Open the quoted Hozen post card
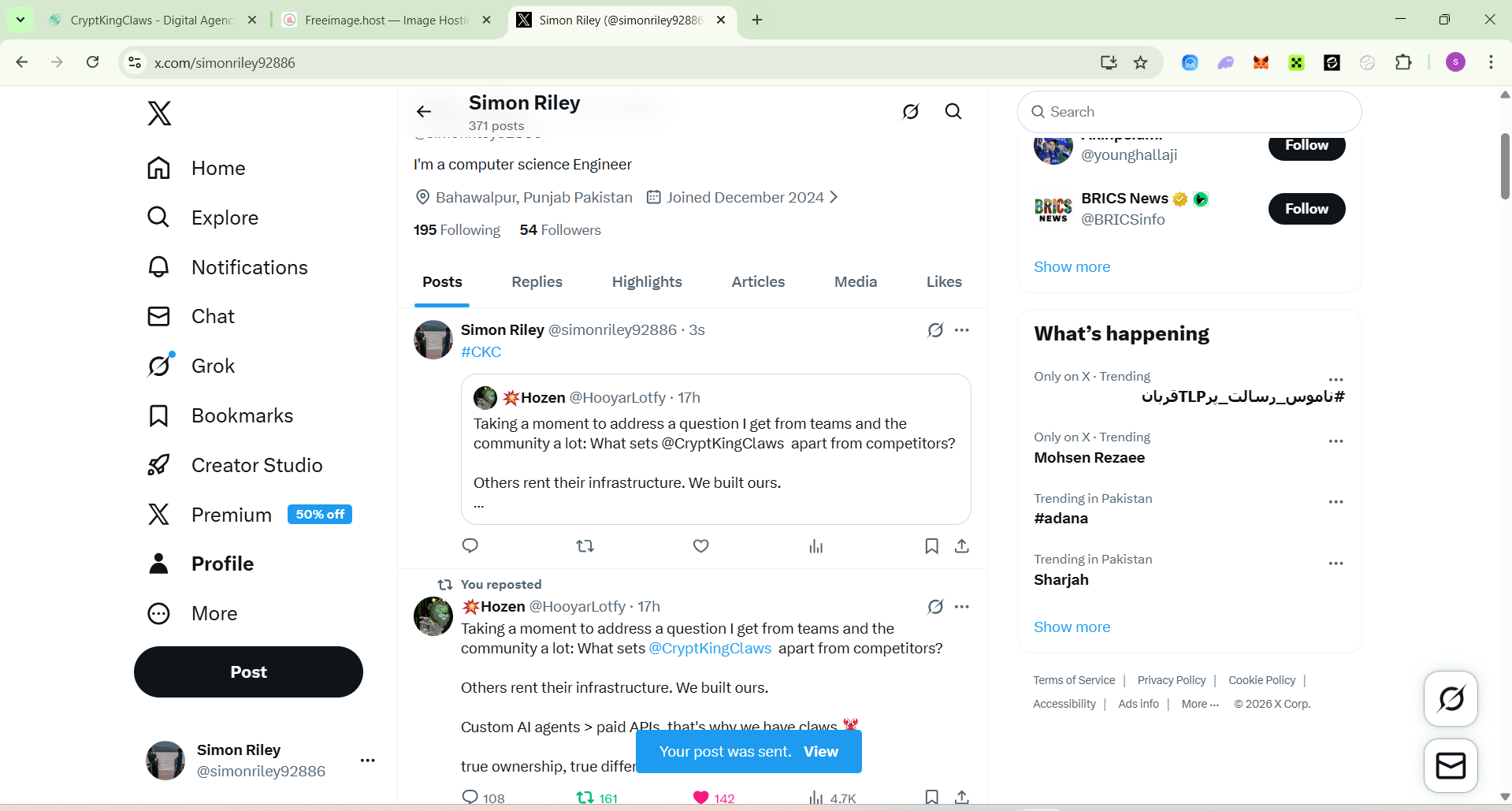 click(x=715, y=449)
